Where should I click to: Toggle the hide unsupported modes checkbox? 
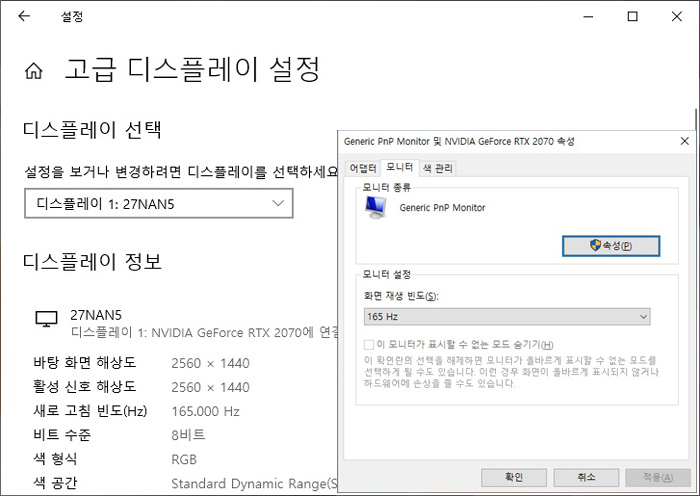click(369, 345)
